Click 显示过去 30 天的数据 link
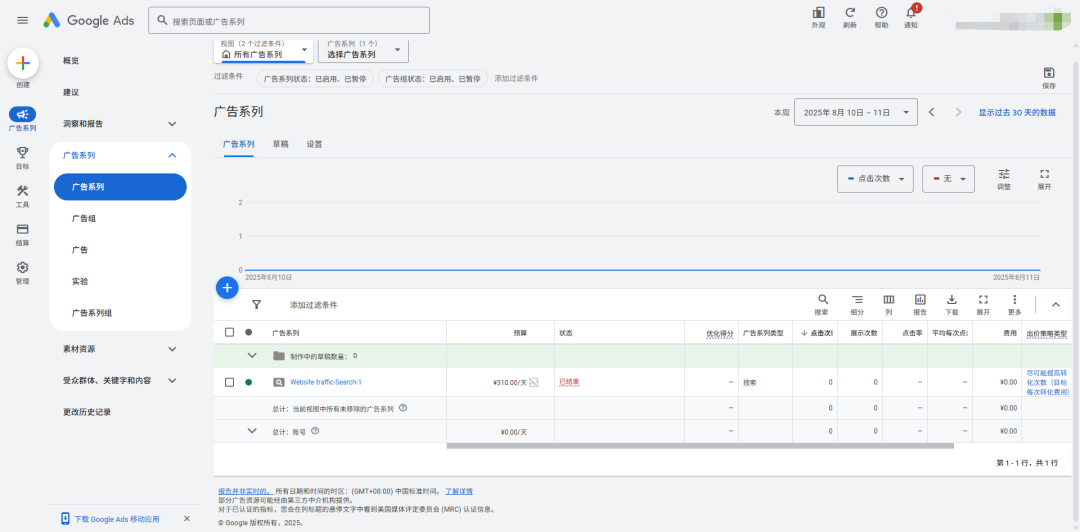This screenshot has width=1080, height=532. [x=1017, y=112]
